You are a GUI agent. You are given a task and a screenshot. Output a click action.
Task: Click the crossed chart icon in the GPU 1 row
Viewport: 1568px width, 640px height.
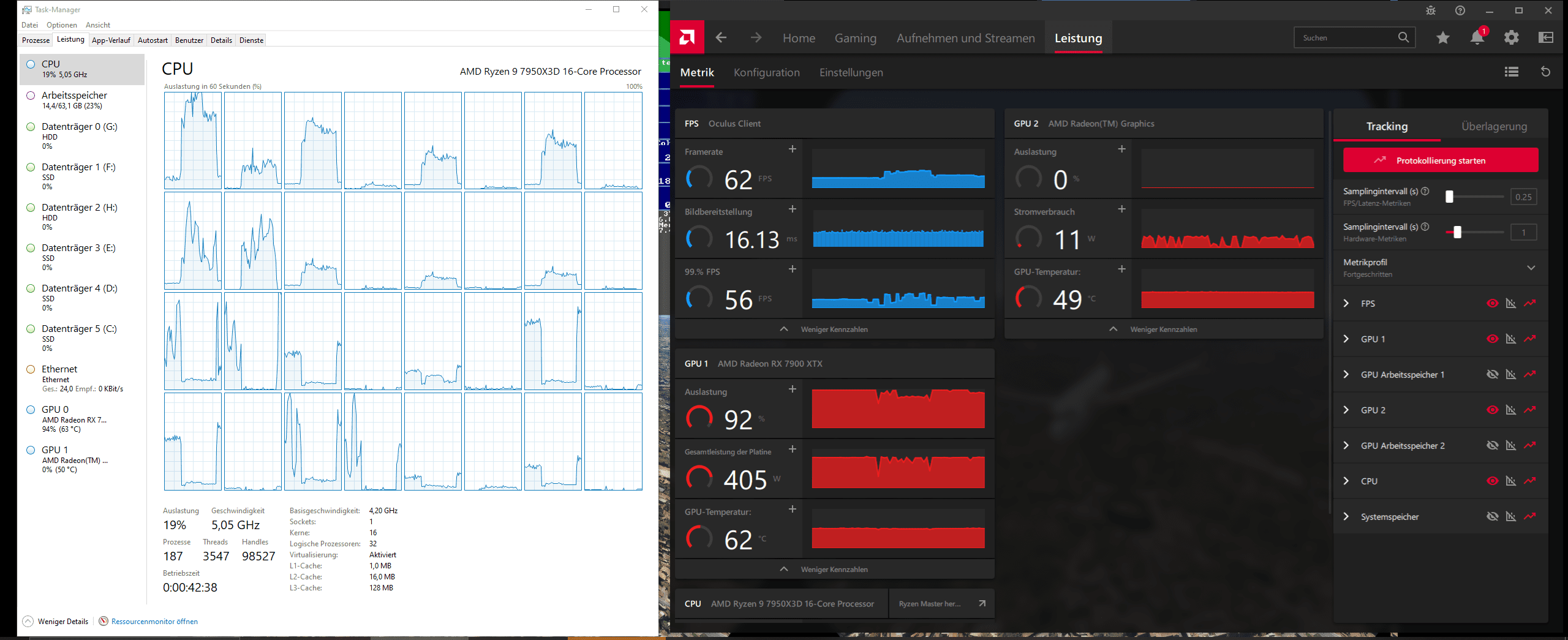coord(1511,339)
